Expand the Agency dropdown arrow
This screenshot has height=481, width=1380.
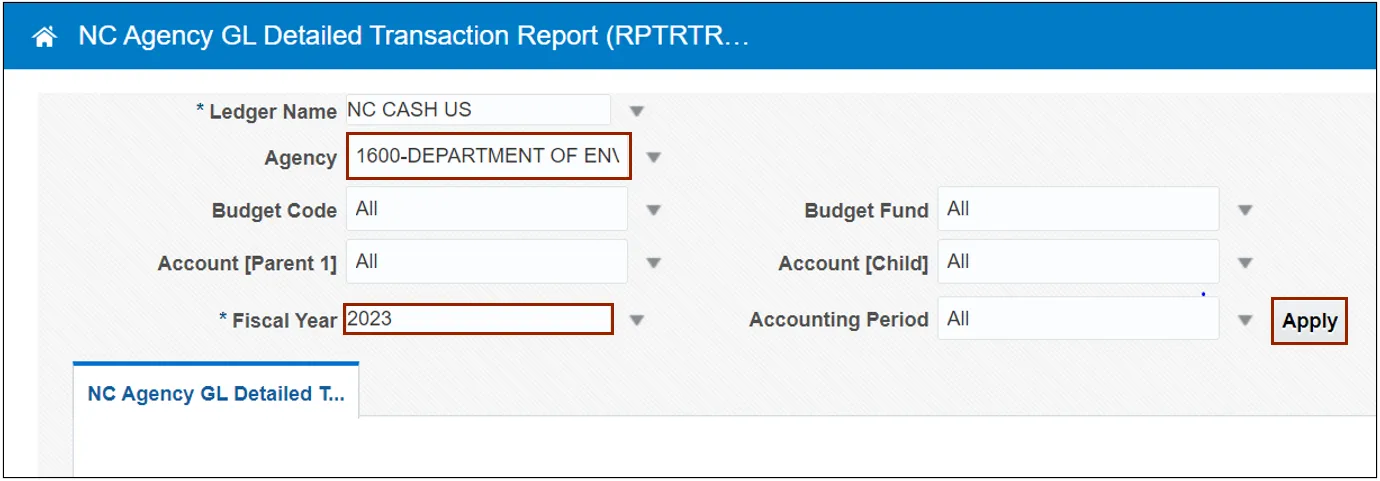(x=653, y=157)
